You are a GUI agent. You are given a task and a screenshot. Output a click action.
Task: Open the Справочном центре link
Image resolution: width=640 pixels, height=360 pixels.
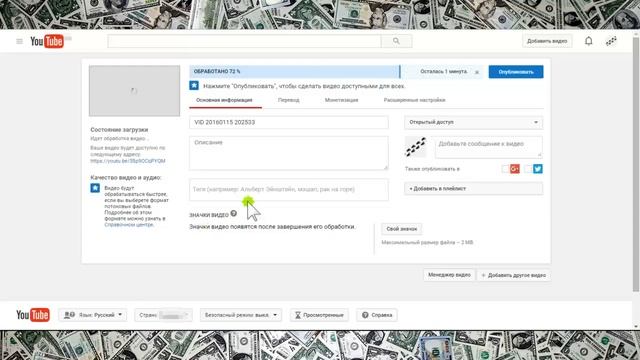pos(129,224)
